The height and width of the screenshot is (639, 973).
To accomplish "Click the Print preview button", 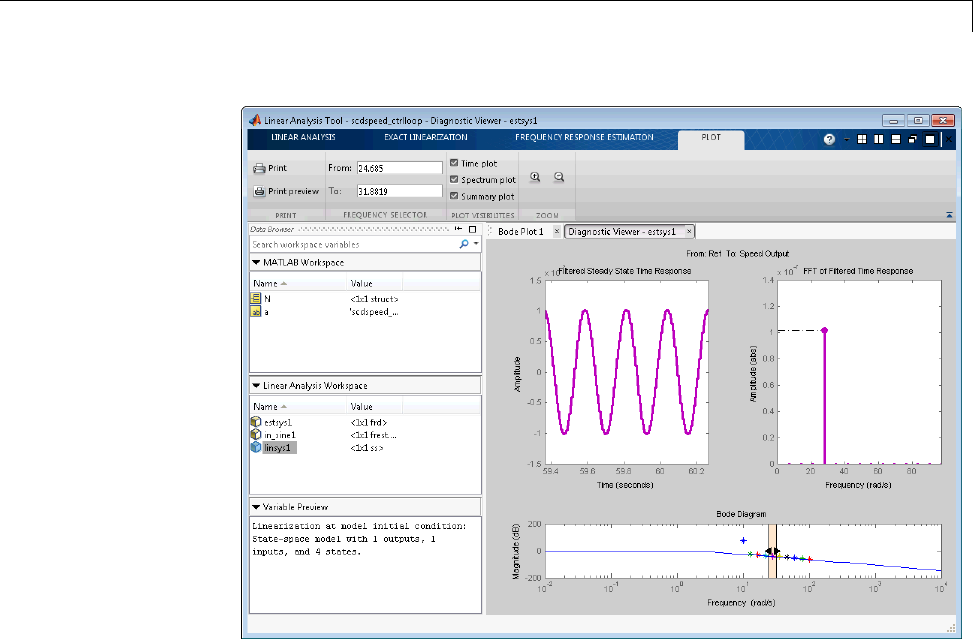I will [x=284, y=191].
